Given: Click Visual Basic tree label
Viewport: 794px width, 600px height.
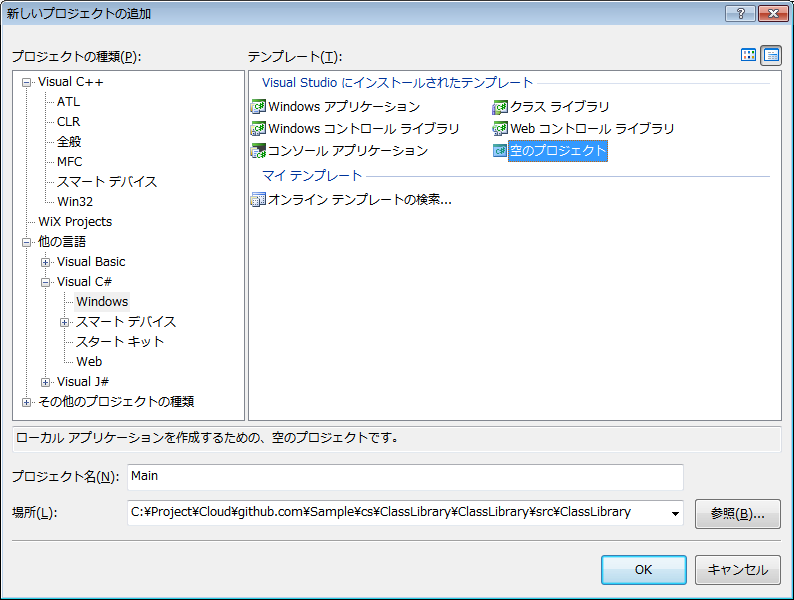Looking at the screenshot, I should [91, 262].
